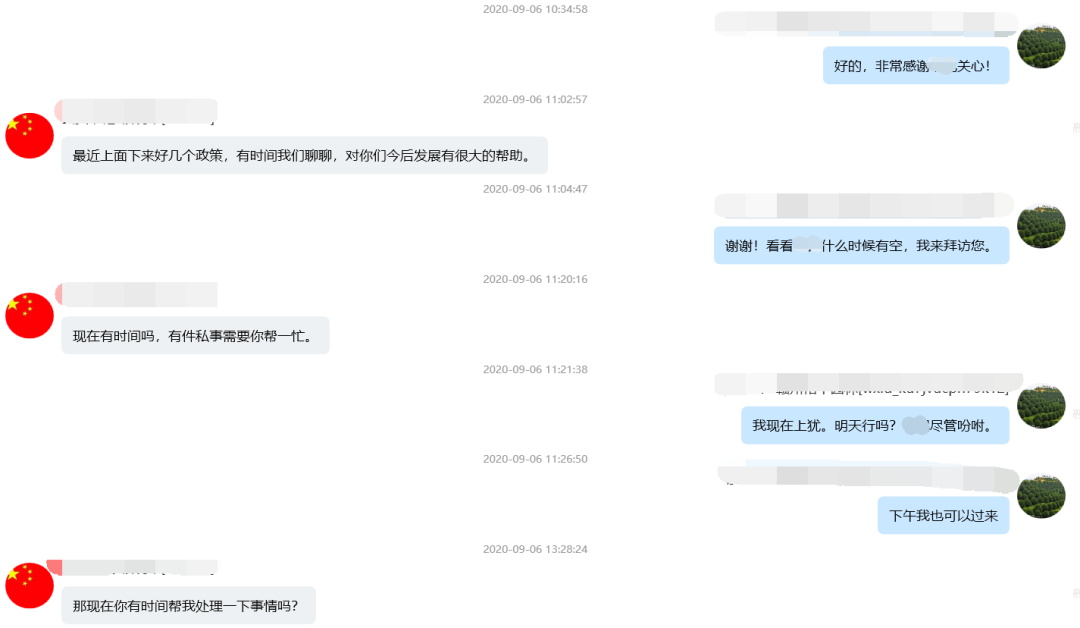Image resolution: width=1080 pixels, height=628 pixels.
Task: Click the bubble 谢谢!看看…什么时候有空
Action: [862, 246]
